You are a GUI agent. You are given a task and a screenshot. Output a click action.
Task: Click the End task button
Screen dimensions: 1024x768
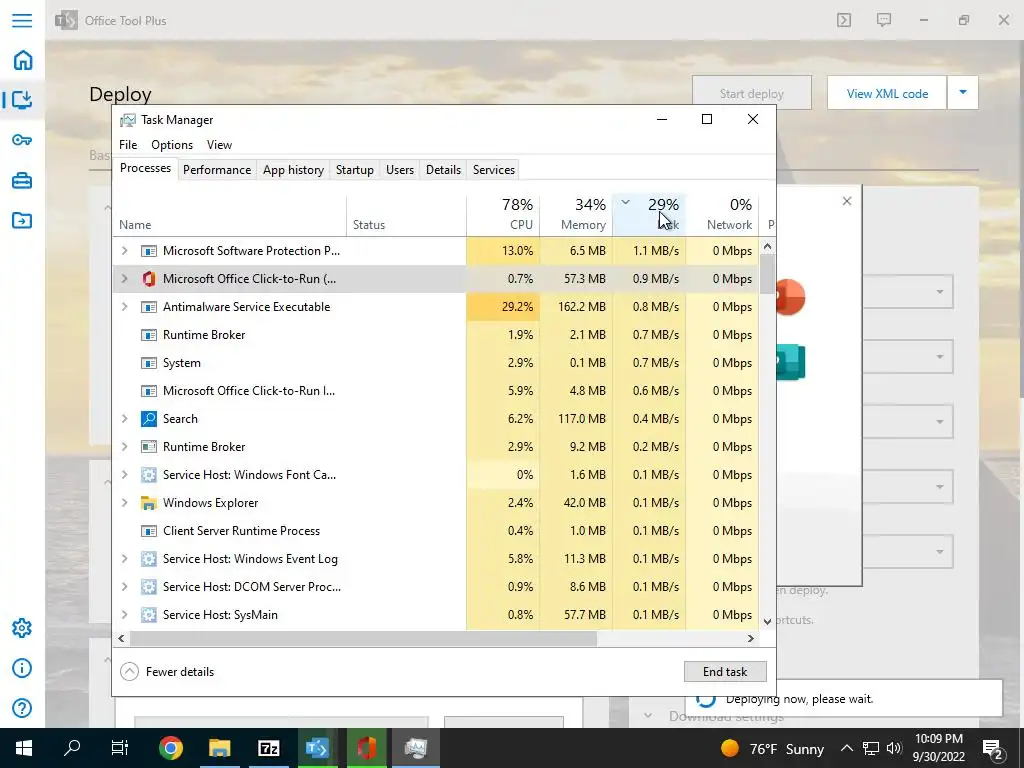[x=725, y=671]
